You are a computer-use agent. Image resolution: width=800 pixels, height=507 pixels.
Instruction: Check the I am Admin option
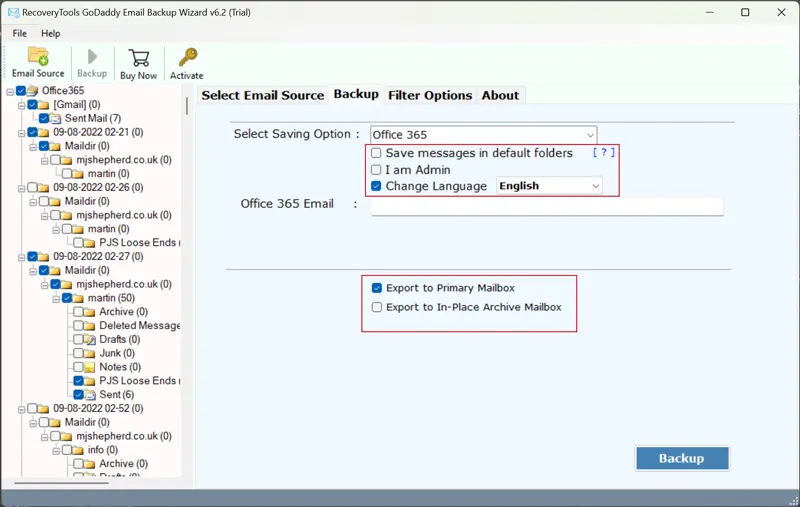pyautogui.click(x=376, y=170)
